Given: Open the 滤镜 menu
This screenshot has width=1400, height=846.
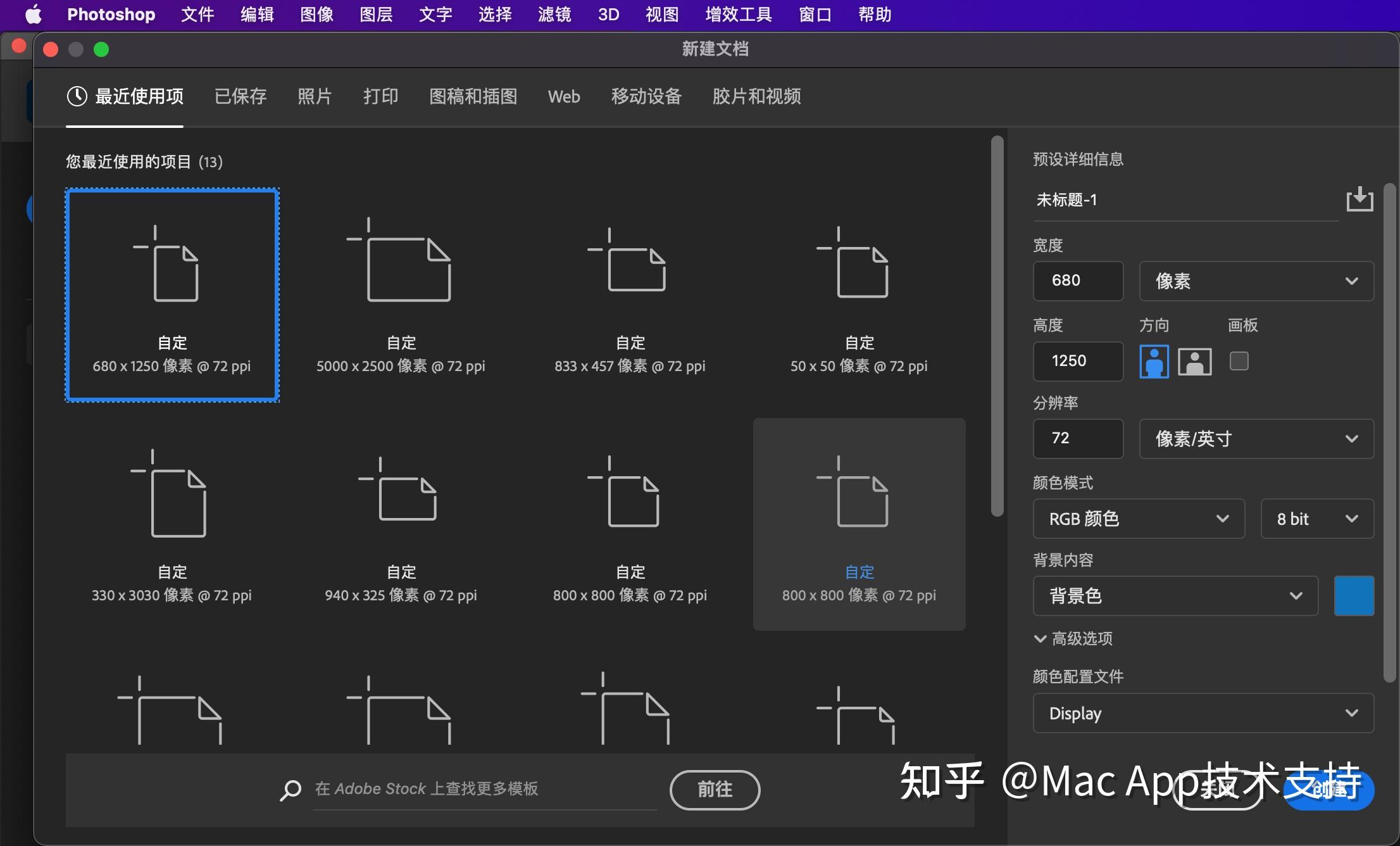Looking at the screenshot, I should click(553, 14).
